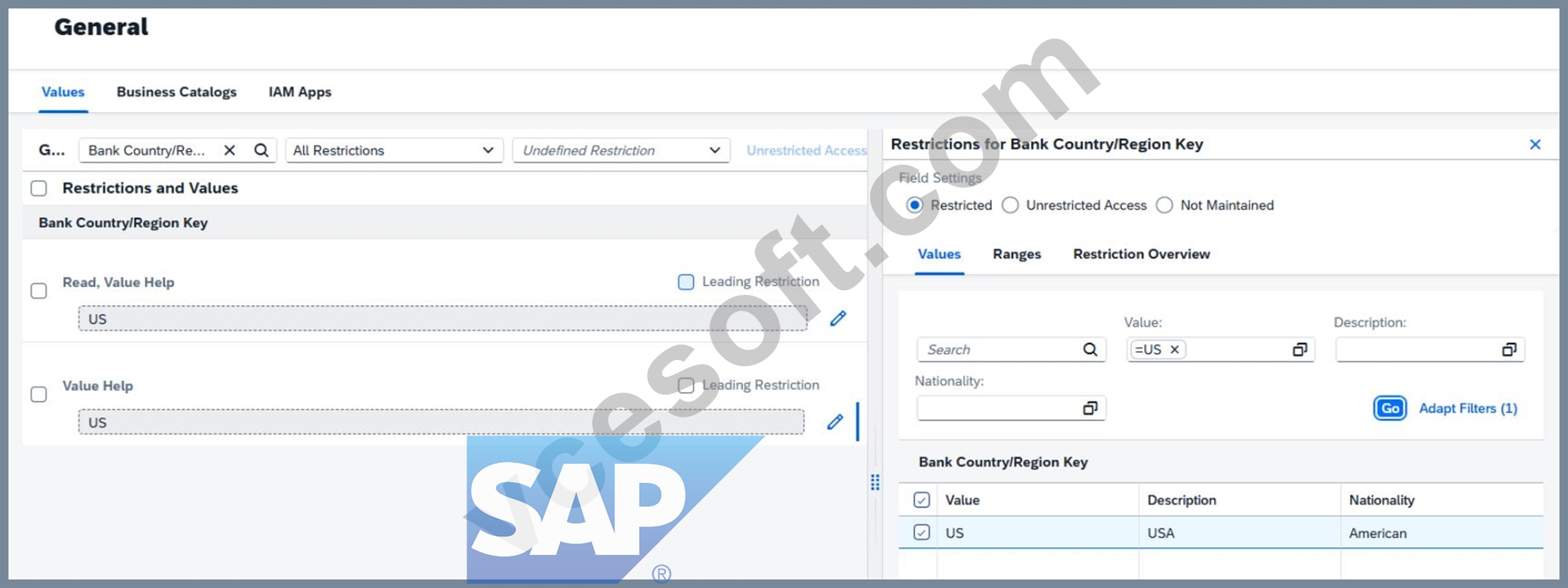Edit the Read, Value Help restriction with pencil
This screenshot has height=588, width=1568.
[838, 319]
